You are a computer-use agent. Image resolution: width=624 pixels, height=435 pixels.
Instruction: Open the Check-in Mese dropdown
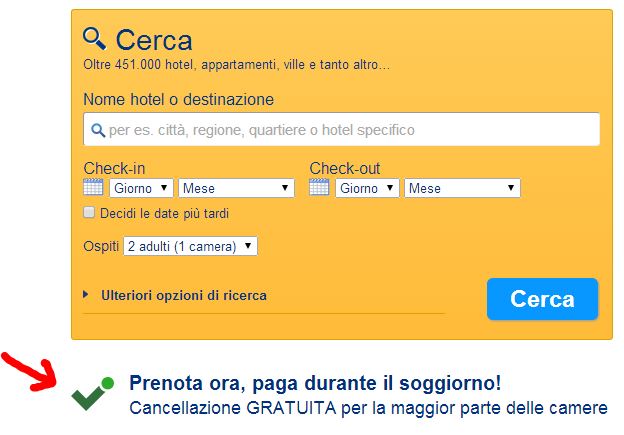tap(236, 188)
